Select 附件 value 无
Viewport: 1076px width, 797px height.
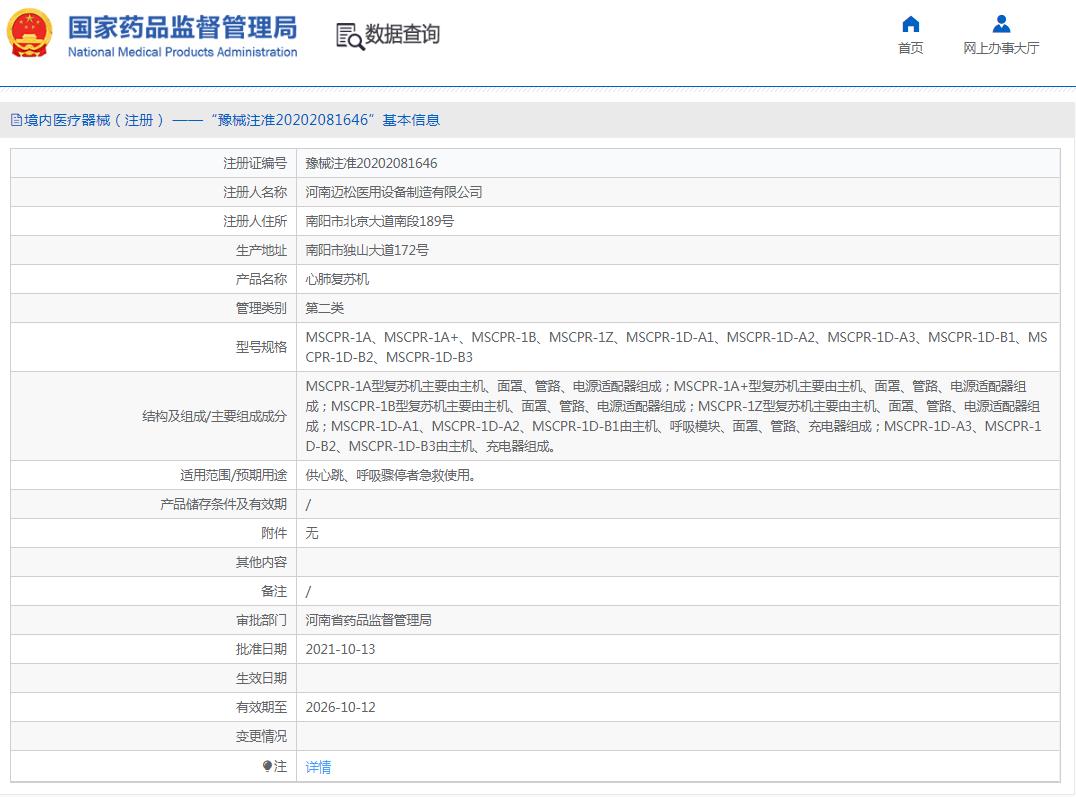(x=312, y=533)
